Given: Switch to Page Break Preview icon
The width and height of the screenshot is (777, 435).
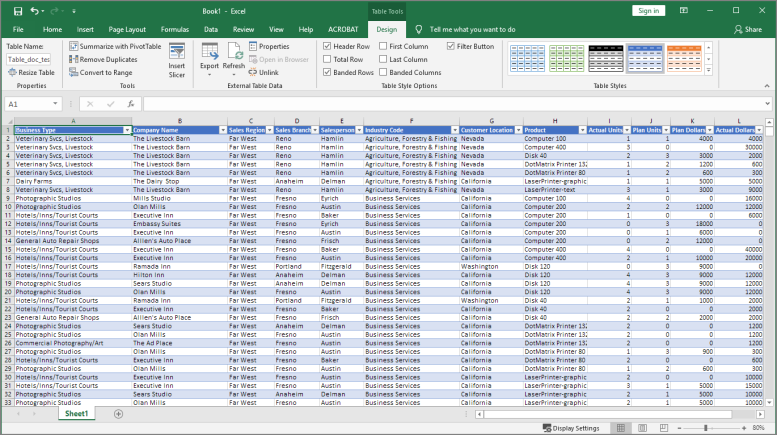Looking at the screenshot, I should 664,428.
